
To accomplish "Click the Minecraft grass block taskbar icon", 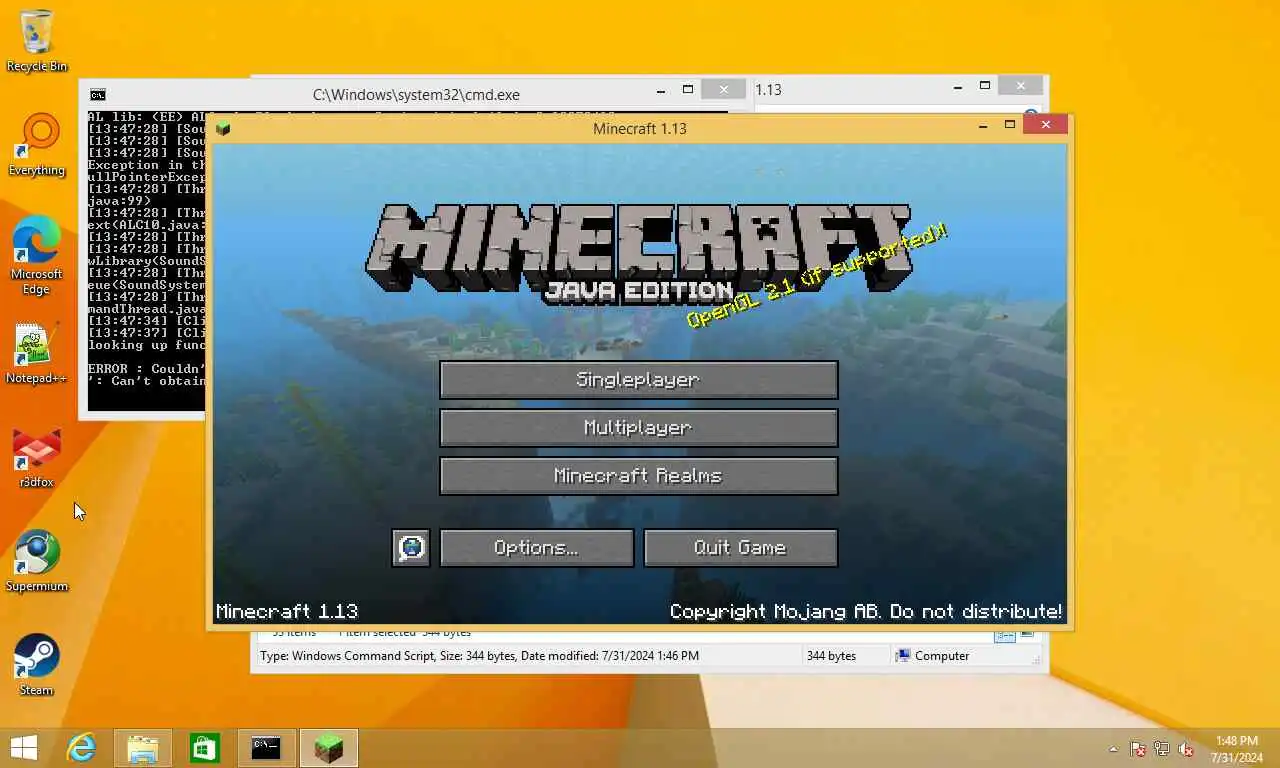I will point(329,748).
